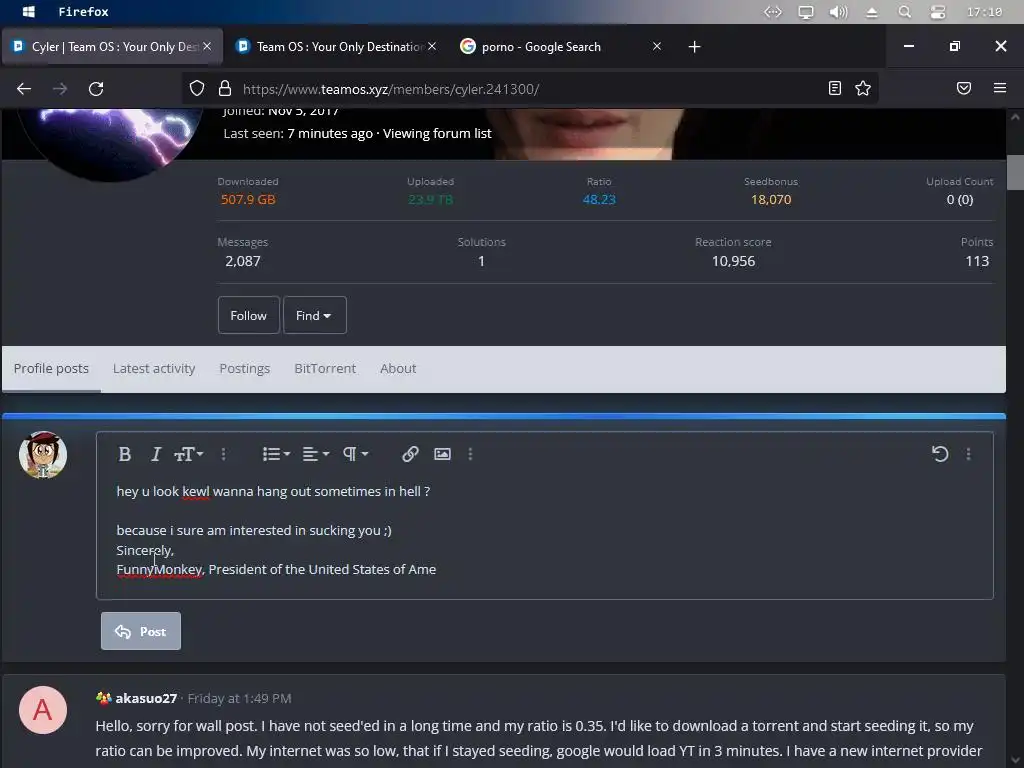Open more insert options after the image icon
Image resolution: width=1024 pixels, height=768 pixels.
[470, 454]
